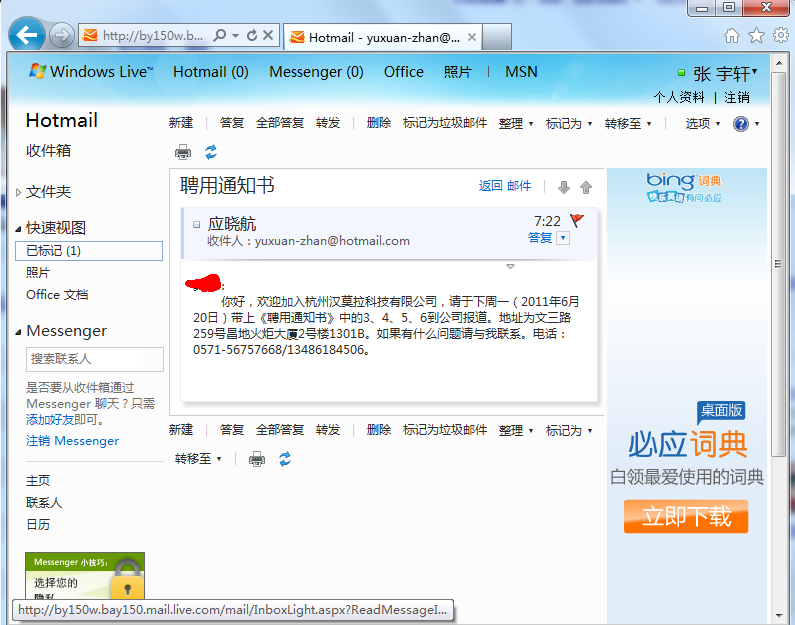Collapse message with box next to 应晓航
The image size is (795, 625).
tap(197, 224)
